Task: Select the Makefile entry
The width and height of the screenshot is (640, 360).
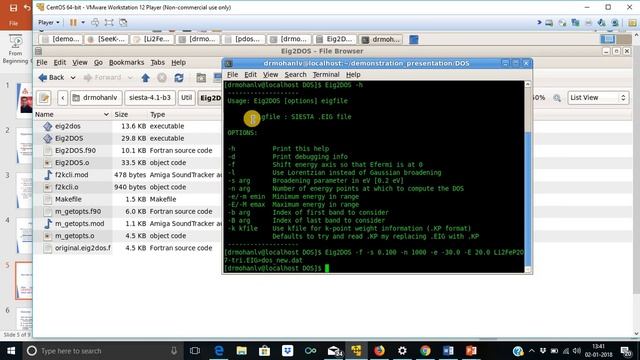Action: coord(68,199)
